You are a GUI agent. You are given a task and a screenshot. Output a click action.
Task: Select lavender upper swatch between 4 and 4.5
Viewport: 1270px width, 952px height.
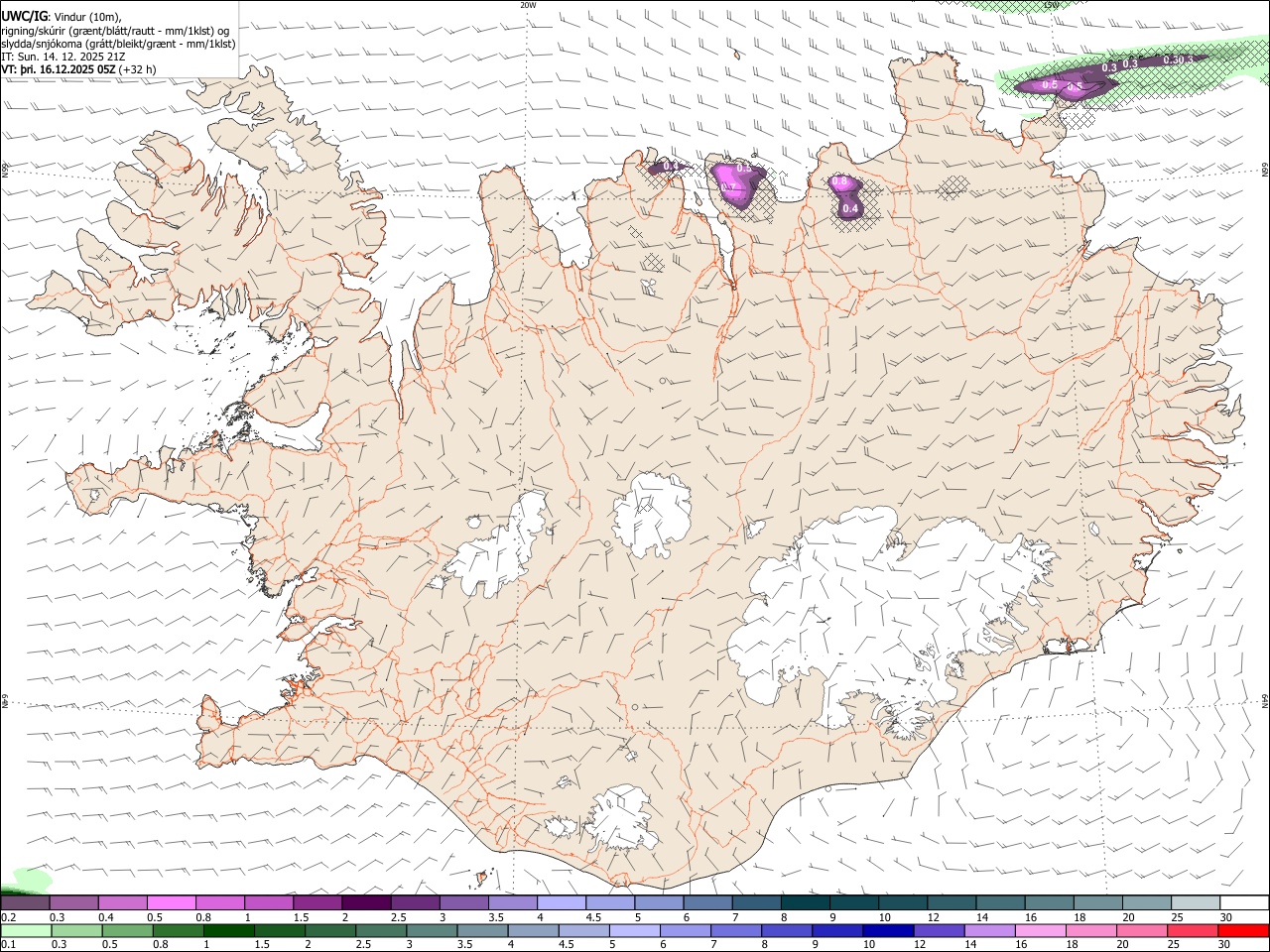(562, 903)
